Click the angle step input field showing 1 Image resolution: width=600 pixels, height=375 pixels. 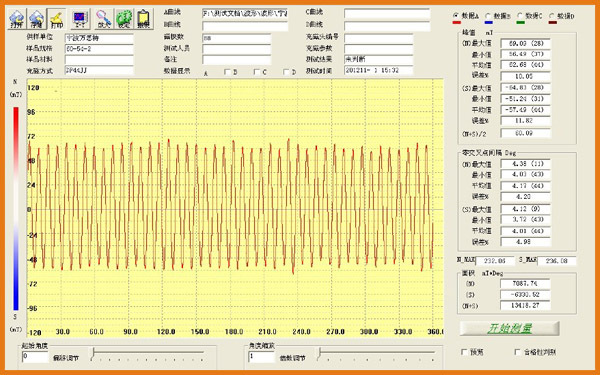262,357
